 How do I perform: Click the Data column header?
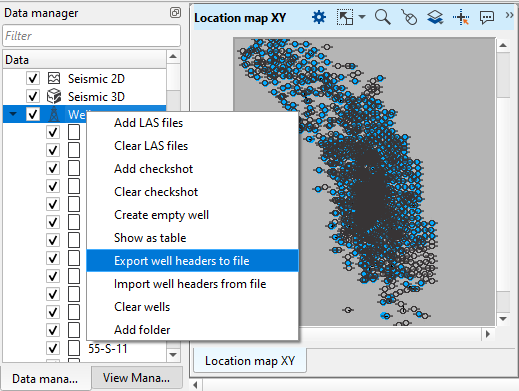[x=85, y=60]
